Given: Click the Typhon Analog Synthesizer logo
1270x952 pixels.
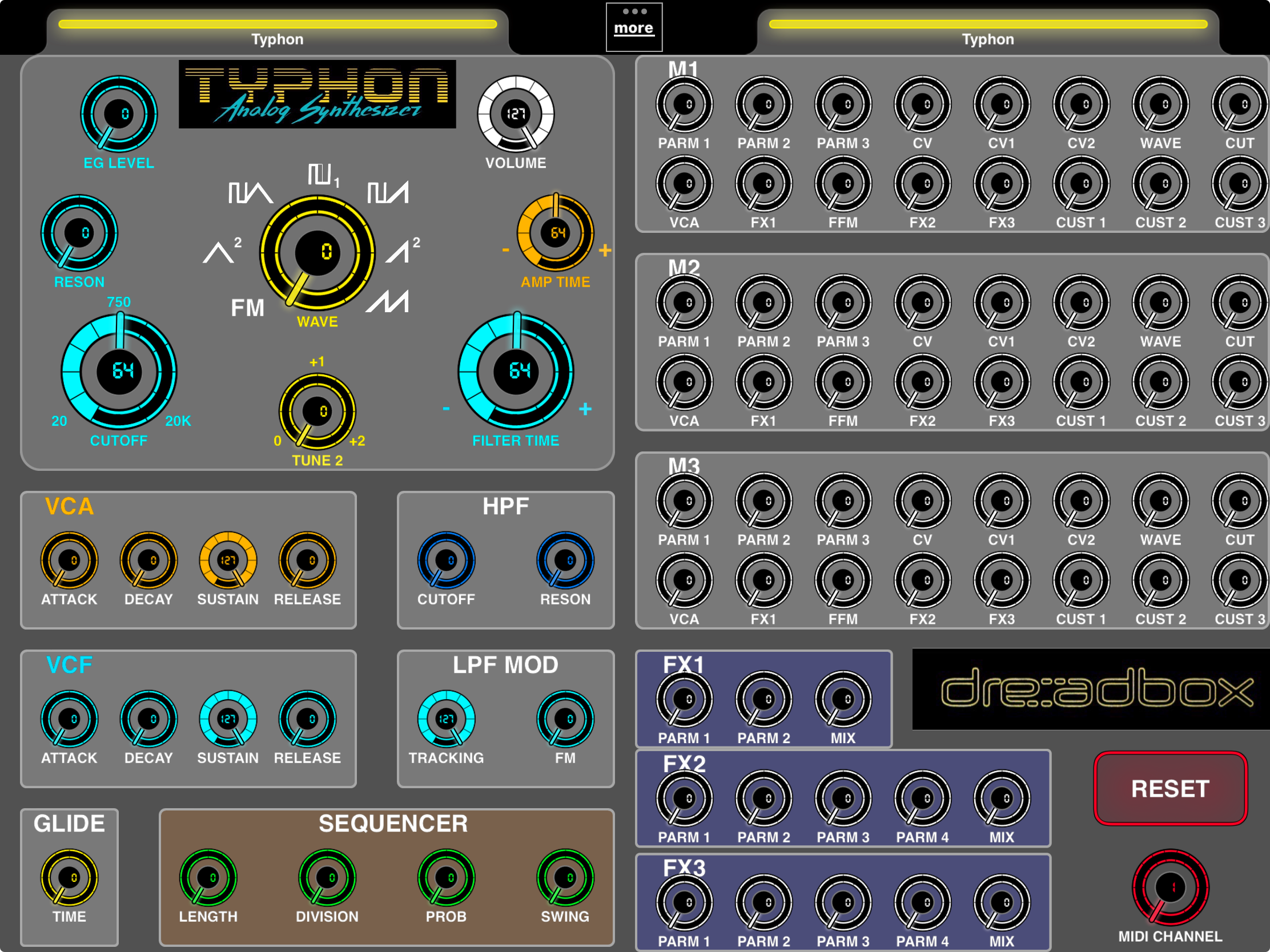Looking at the screenshot, I should pyautogui.click(x=317, y=94).
